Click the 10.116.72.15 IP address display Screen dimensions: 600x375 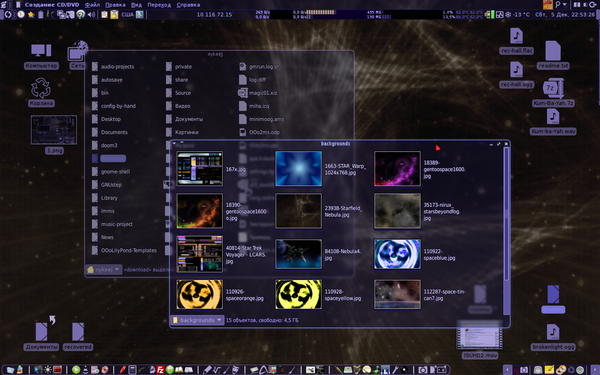(214, 15)
